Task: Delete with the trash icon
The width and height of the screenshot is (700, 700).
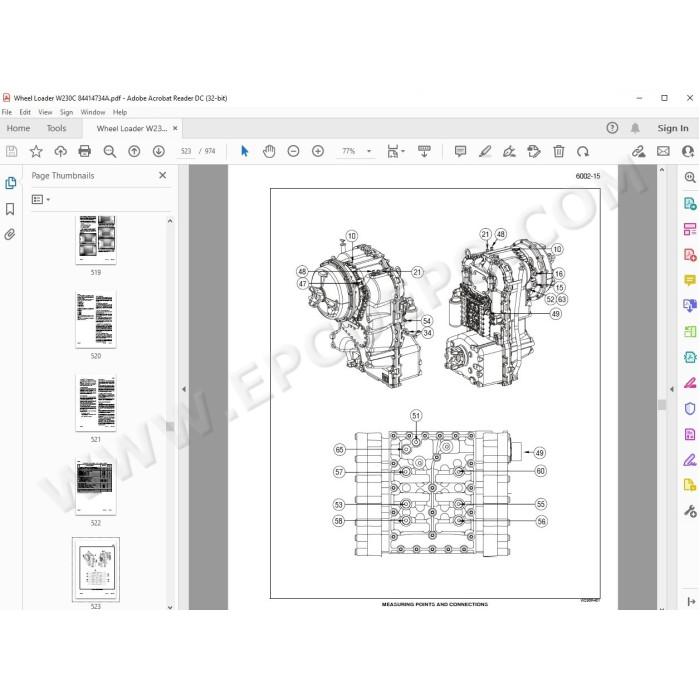Action: [x=558, y=151]
